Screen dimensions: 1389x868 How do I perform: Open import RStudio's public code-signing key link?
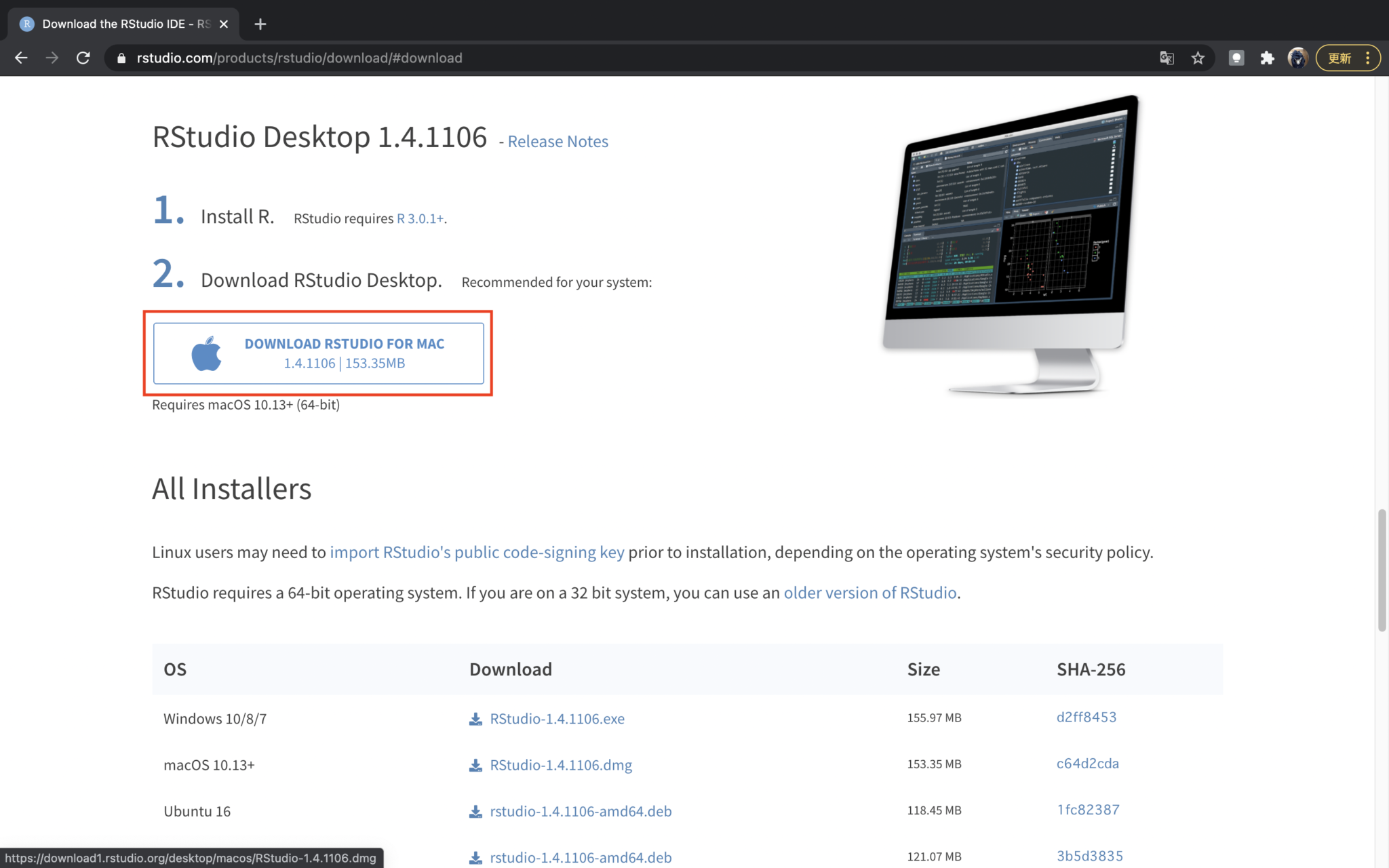tap(477, 553)
